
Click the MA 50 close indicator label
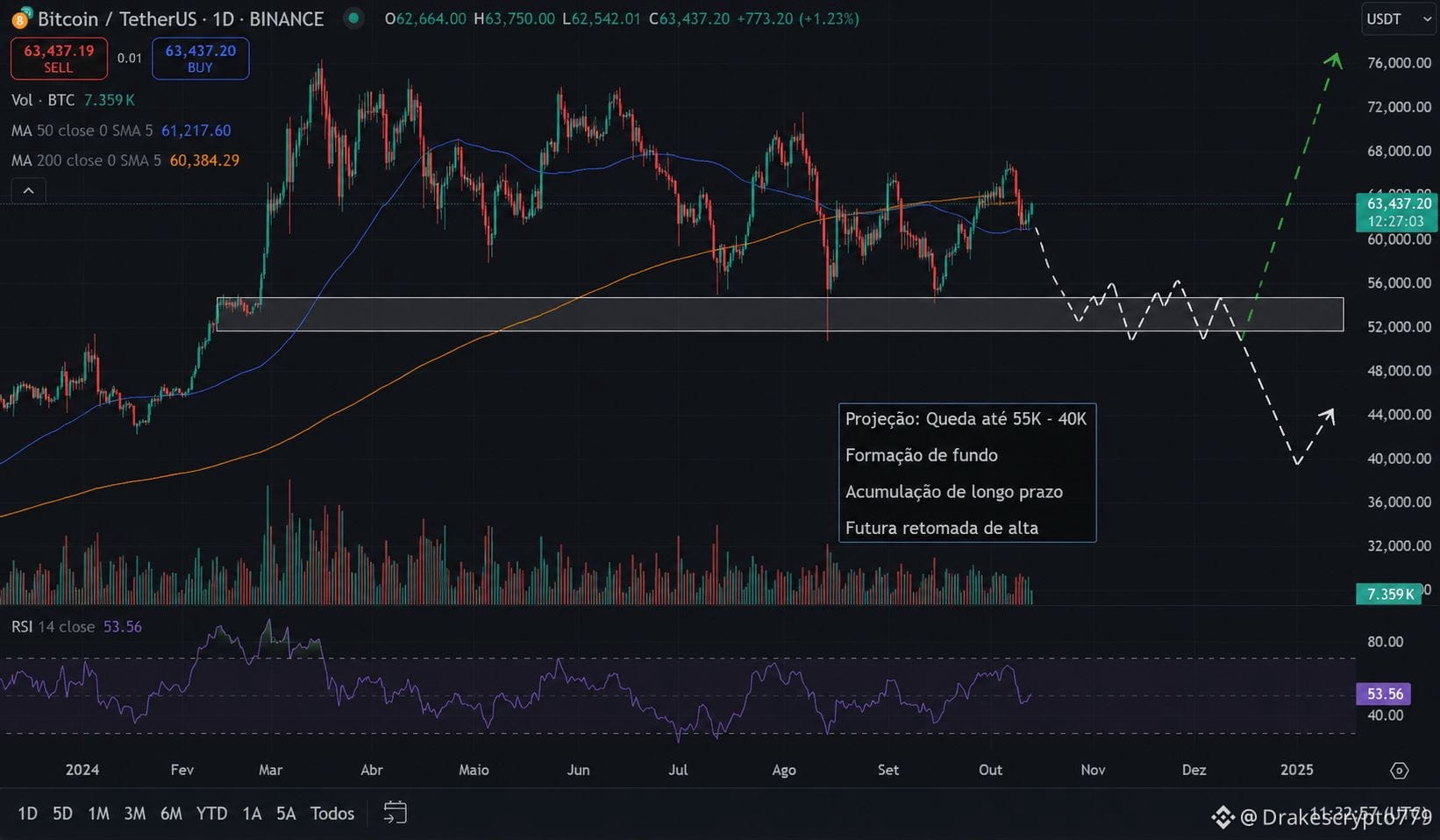[x=82, y=131]
